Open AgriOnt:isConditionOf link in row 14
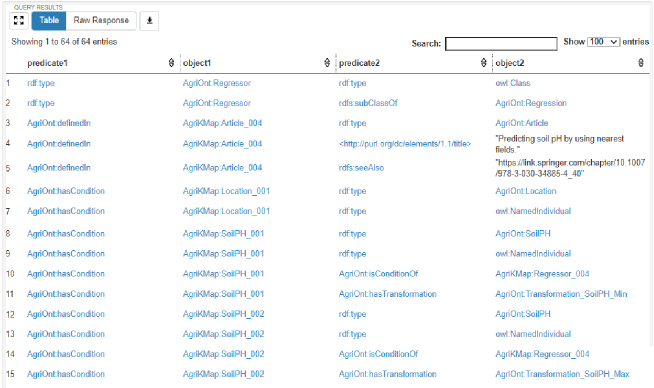The height and width of the screenshot is (388, 654). (378, 354)
